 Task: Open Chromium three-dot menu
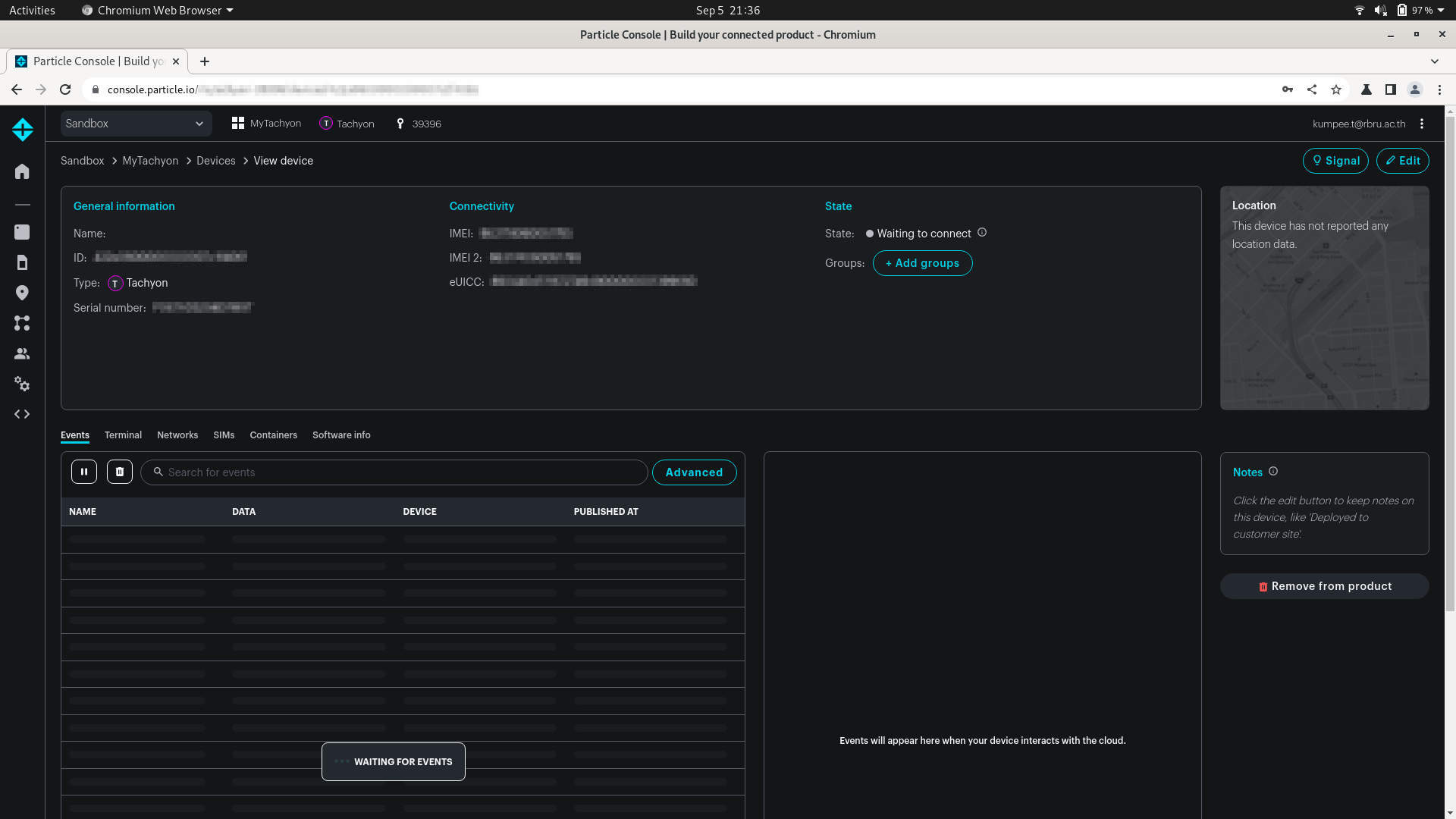1439,89
